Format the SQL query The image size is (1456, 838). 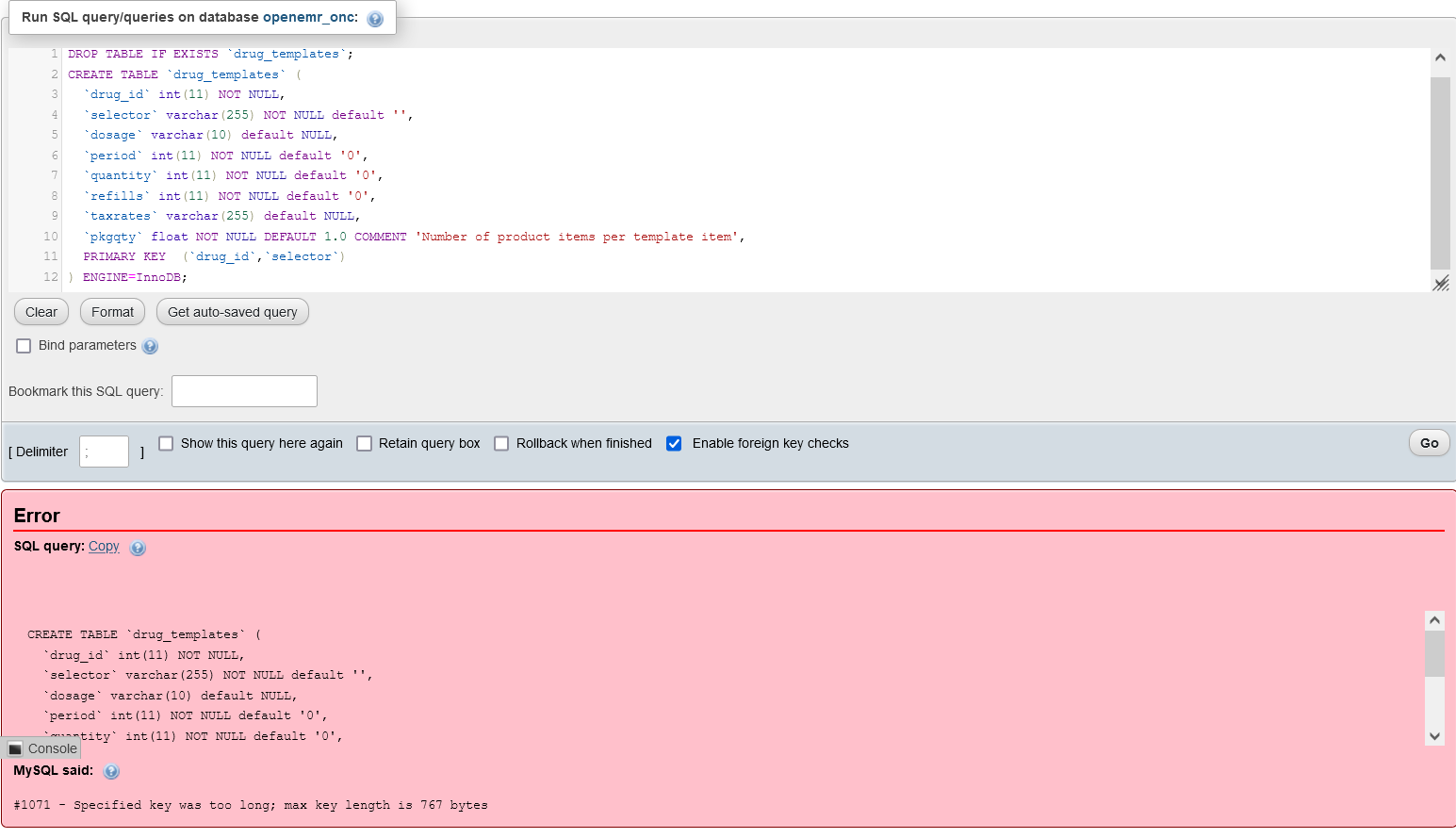point(112,311)
